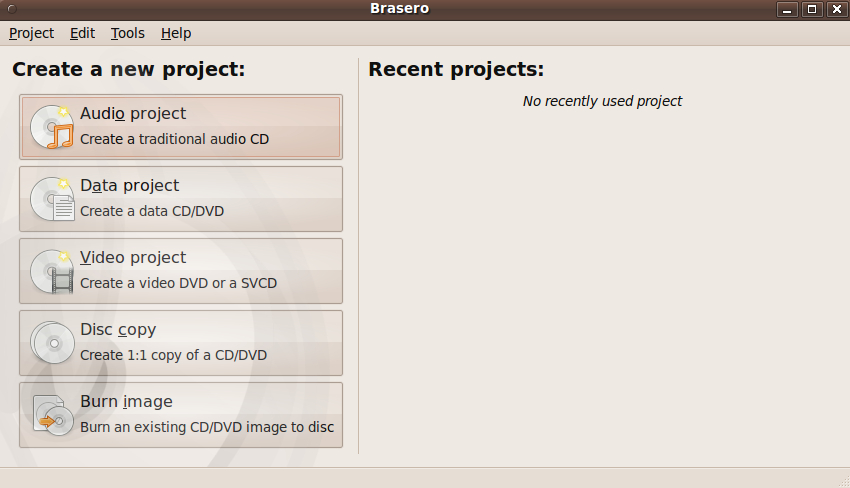Screen dimensions: 850x488
Task: Choose 'Create a data CD/DVD' option
Action: [x=181, y=199]
